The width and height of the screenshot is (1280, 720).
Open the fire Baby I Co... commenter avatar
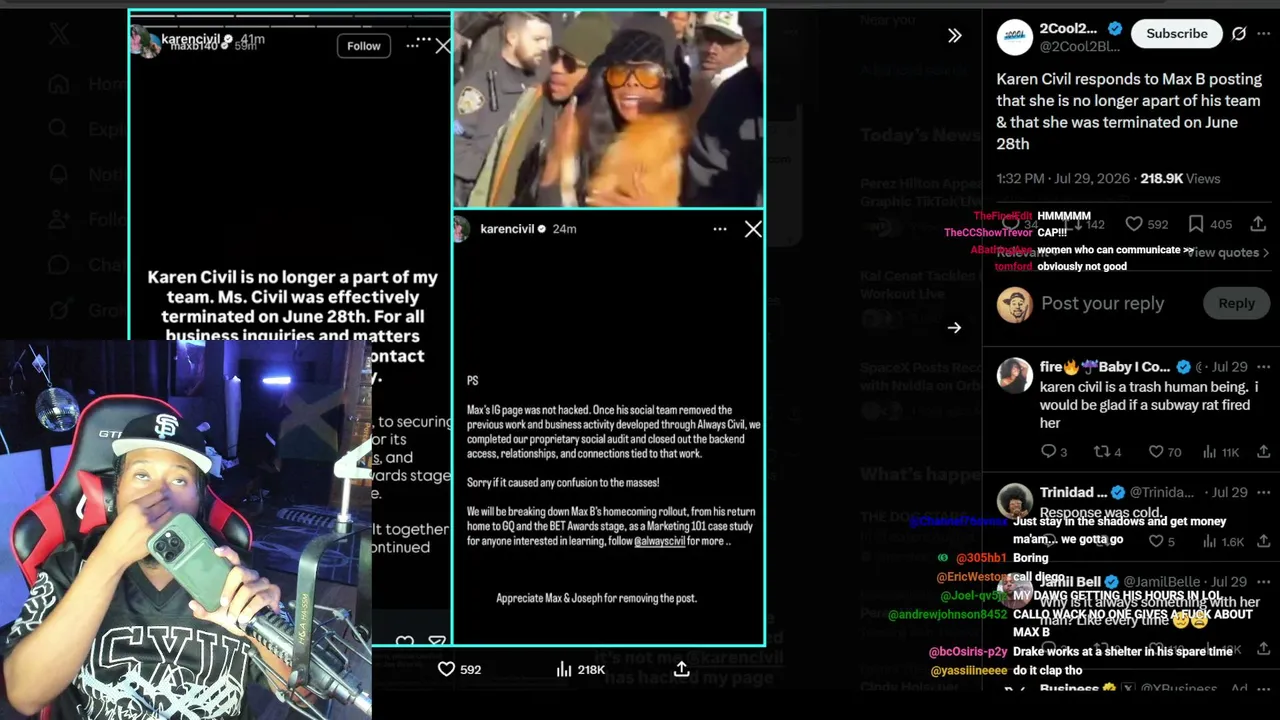point(1015,376)
